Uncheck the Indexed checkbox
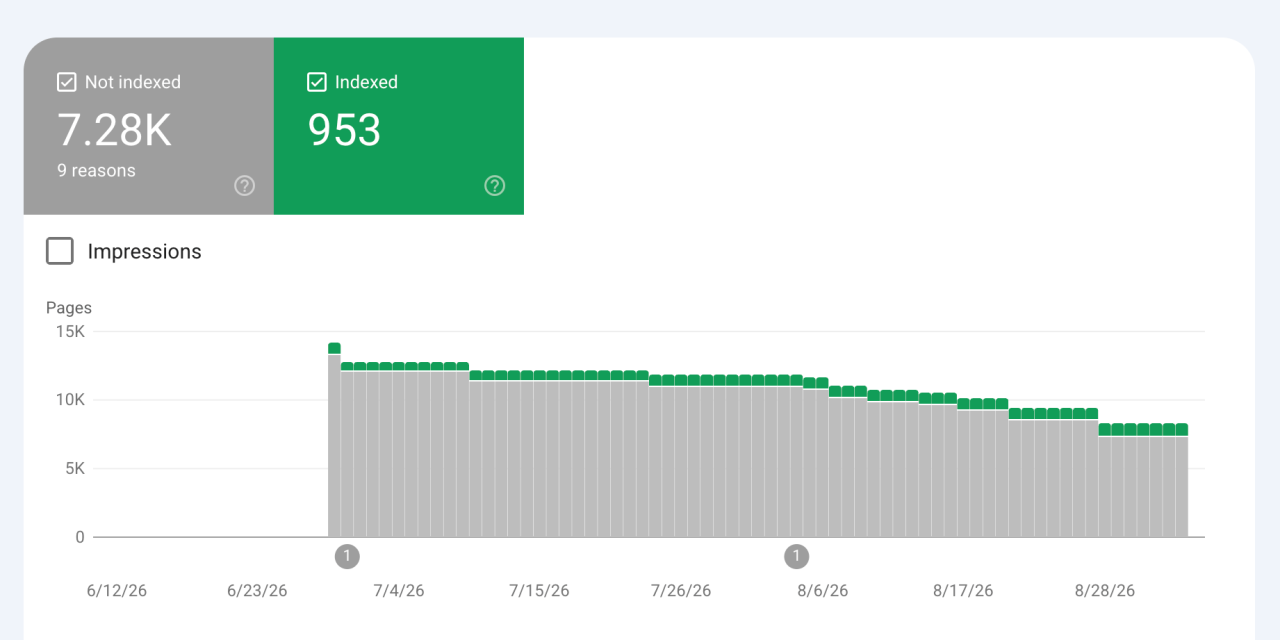The height and width of the screenshot is (640, 1280). pyautogui.click(x=317, y=82)
